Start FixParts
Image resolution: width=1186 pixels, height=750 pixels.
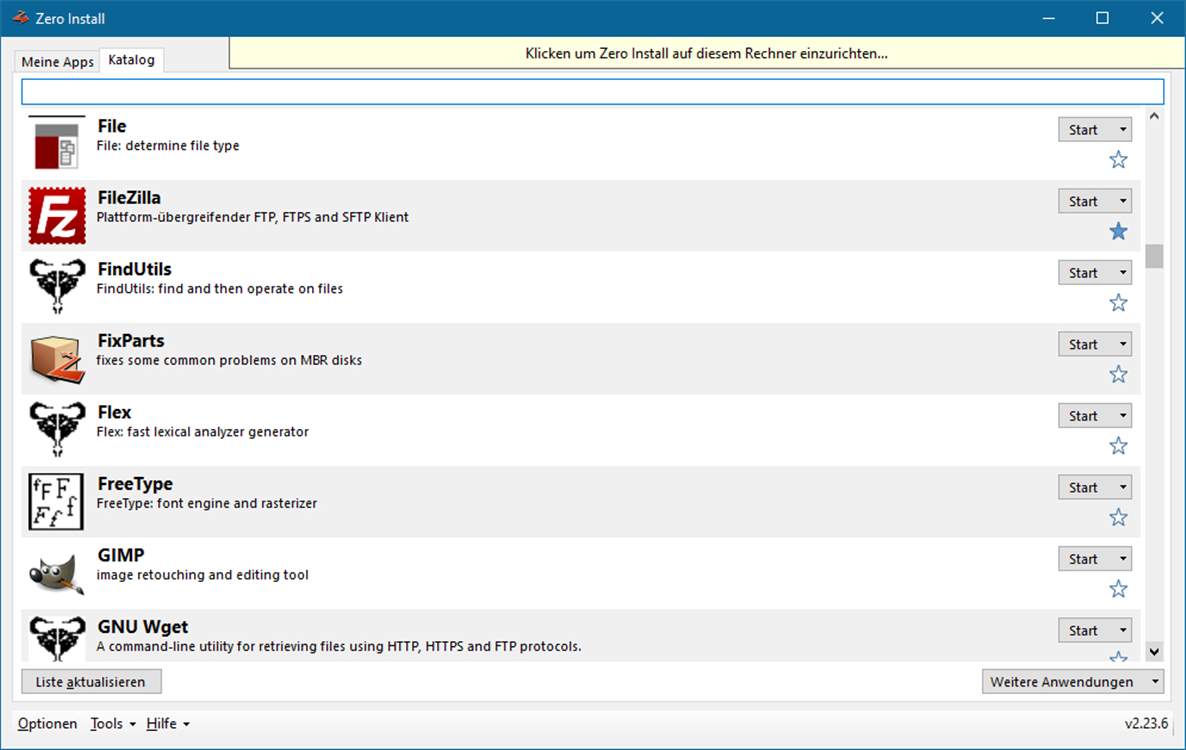pos(1086,344)
